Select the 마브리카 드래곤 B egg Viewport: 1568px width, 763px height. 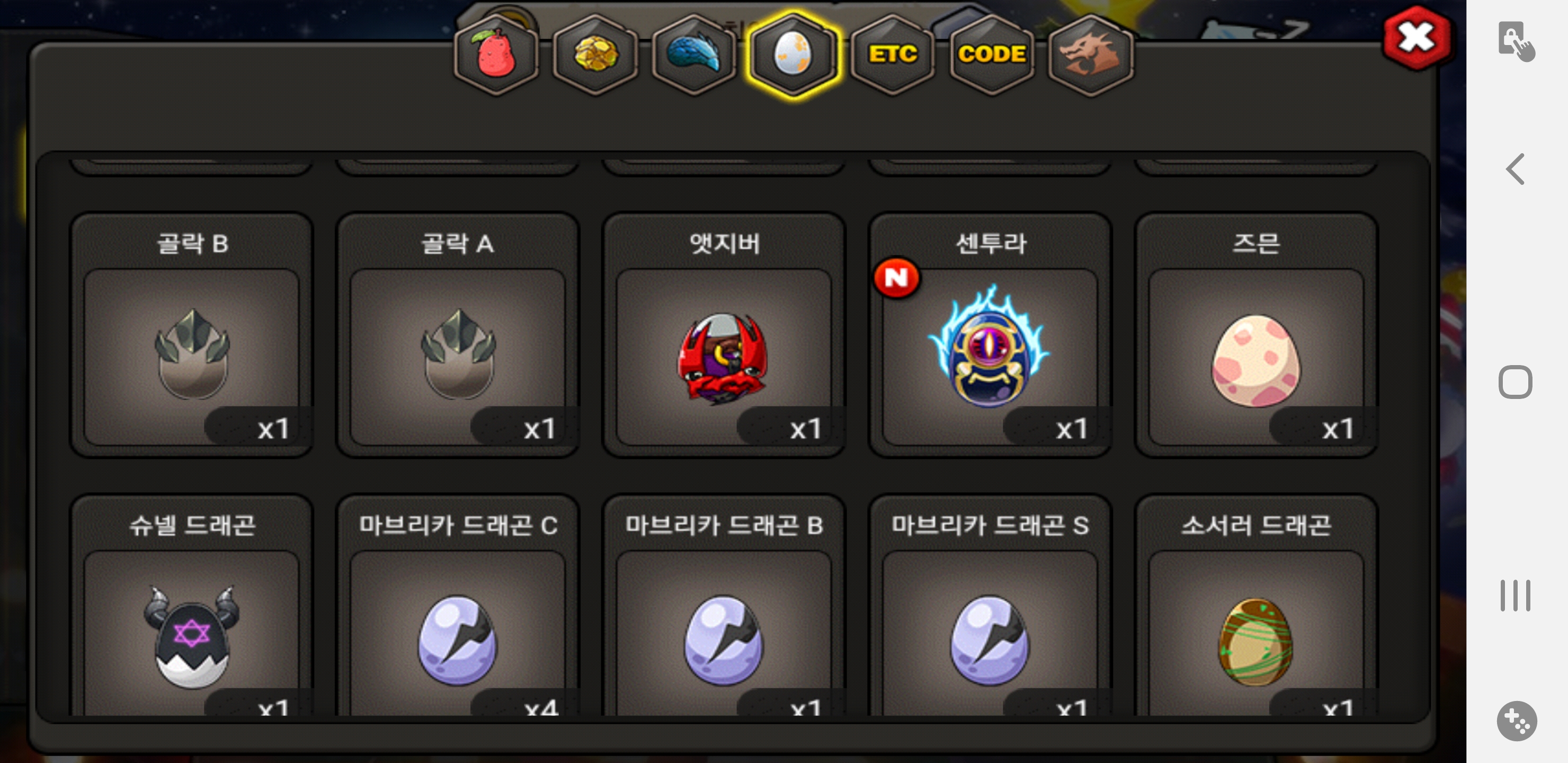pyautogui.click(x=724, y=606)
